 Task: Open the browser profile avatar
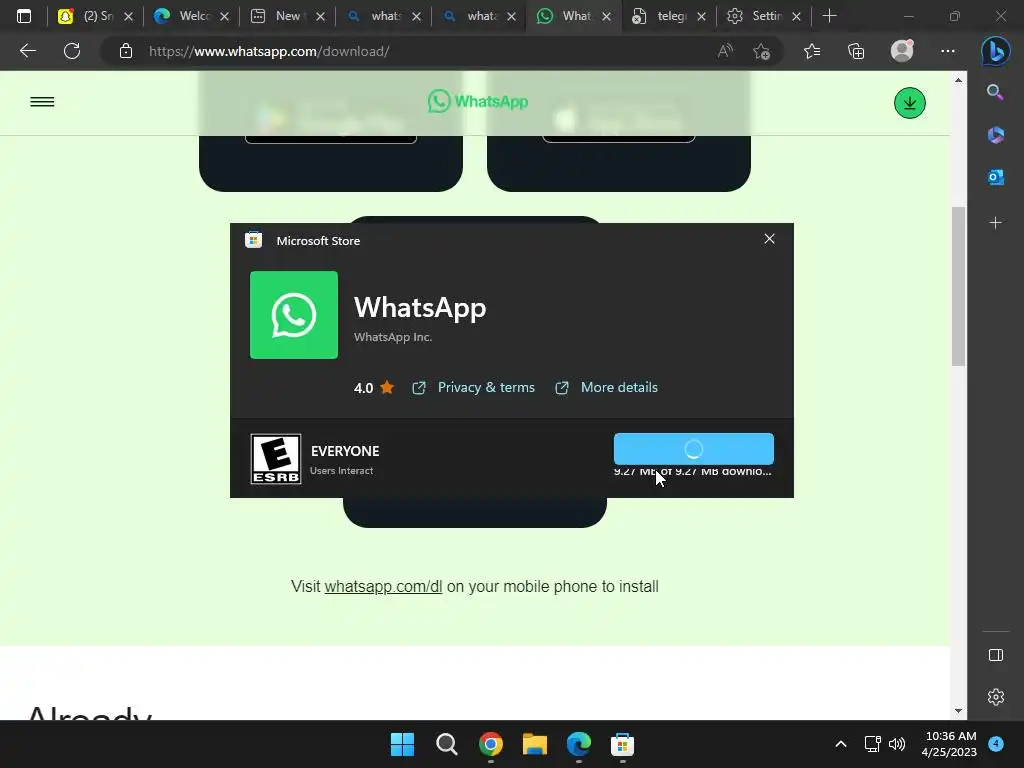tap(903, 51)
